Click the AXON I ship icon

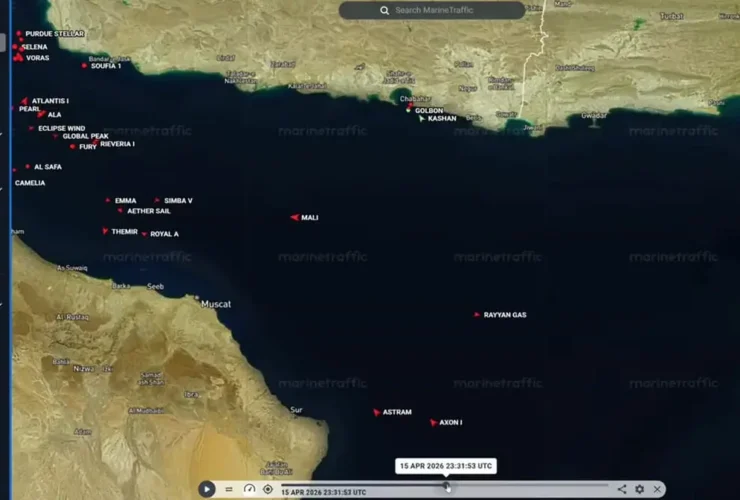pyautogui.click(x=433, y=422)
